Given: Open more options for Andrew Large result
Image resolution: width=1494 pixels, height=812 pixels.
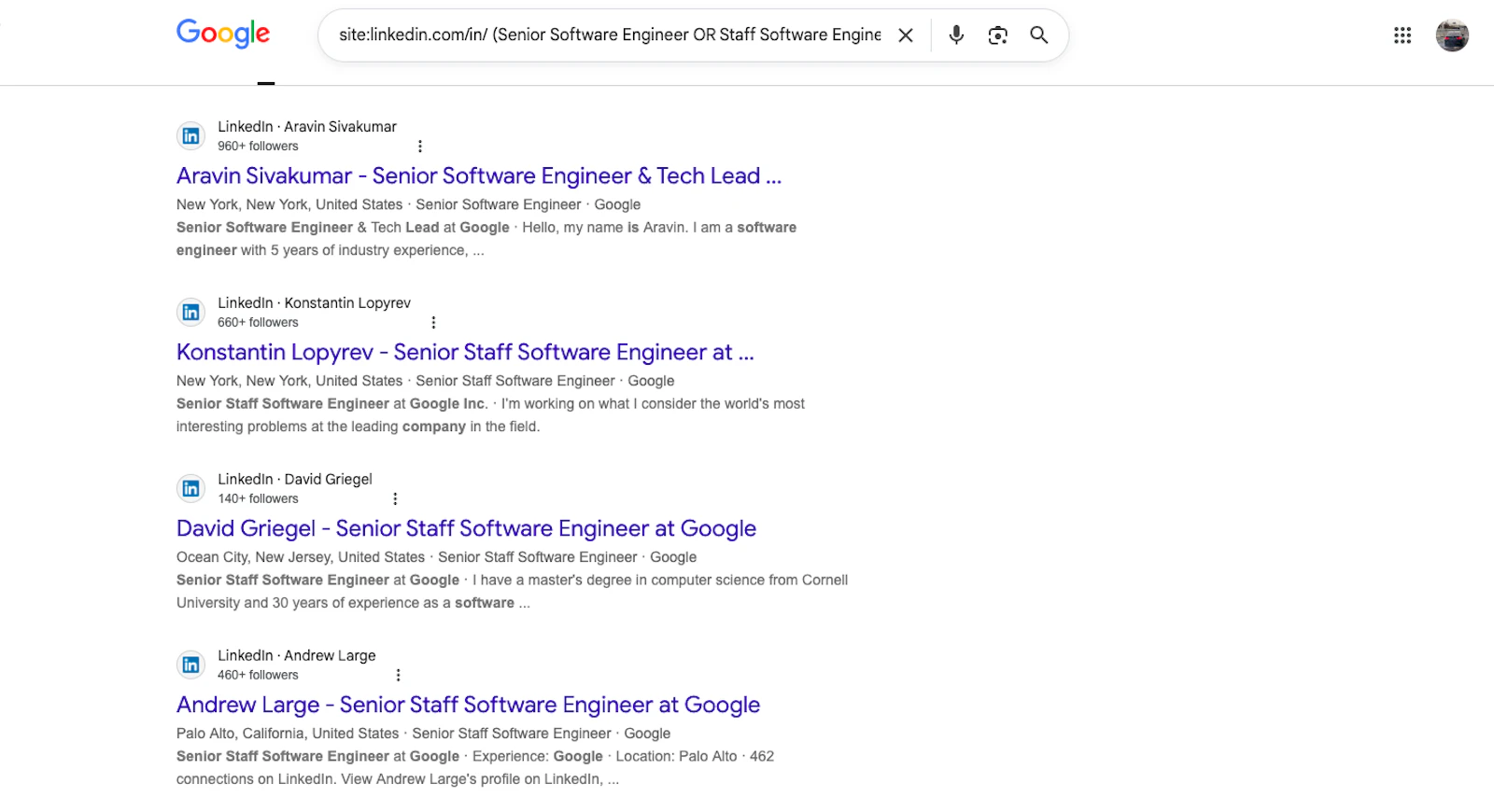Looking at the screenshot, I should point(399,676).
